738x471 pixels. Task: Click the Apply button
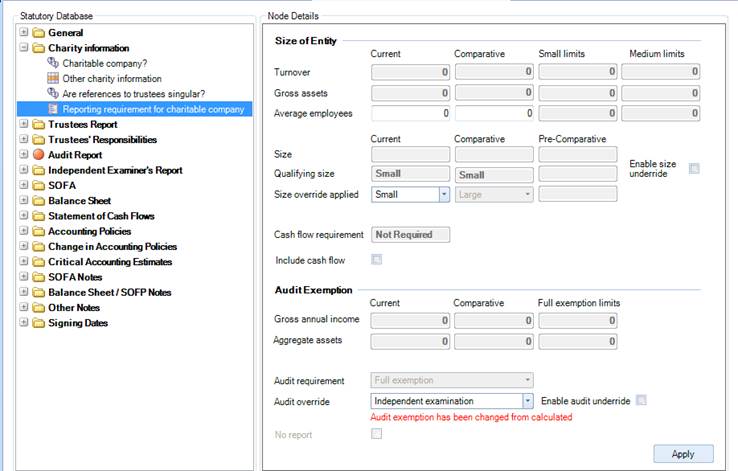682,454
